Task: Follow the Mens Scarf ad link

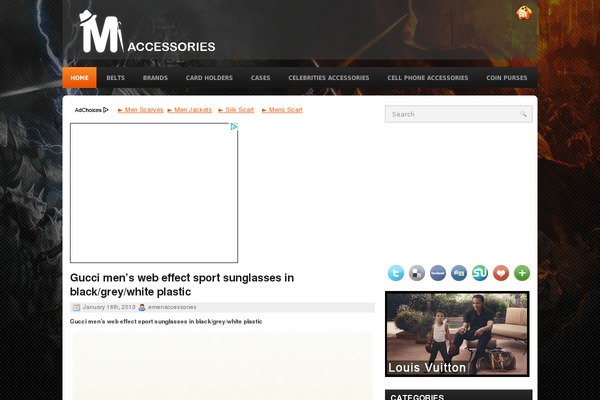Action: pos(282,110)
